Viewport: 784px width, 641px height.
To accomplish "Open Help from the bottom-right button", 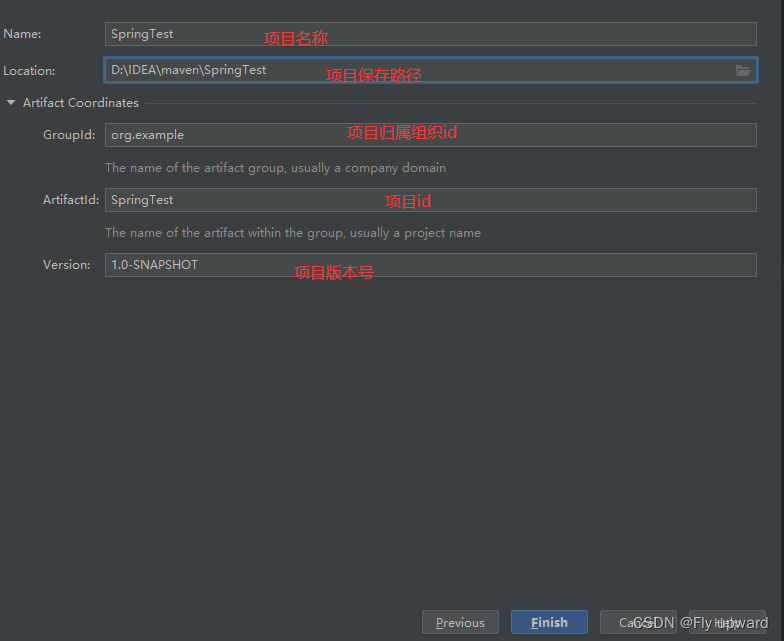I will click(x=728, y=622).
